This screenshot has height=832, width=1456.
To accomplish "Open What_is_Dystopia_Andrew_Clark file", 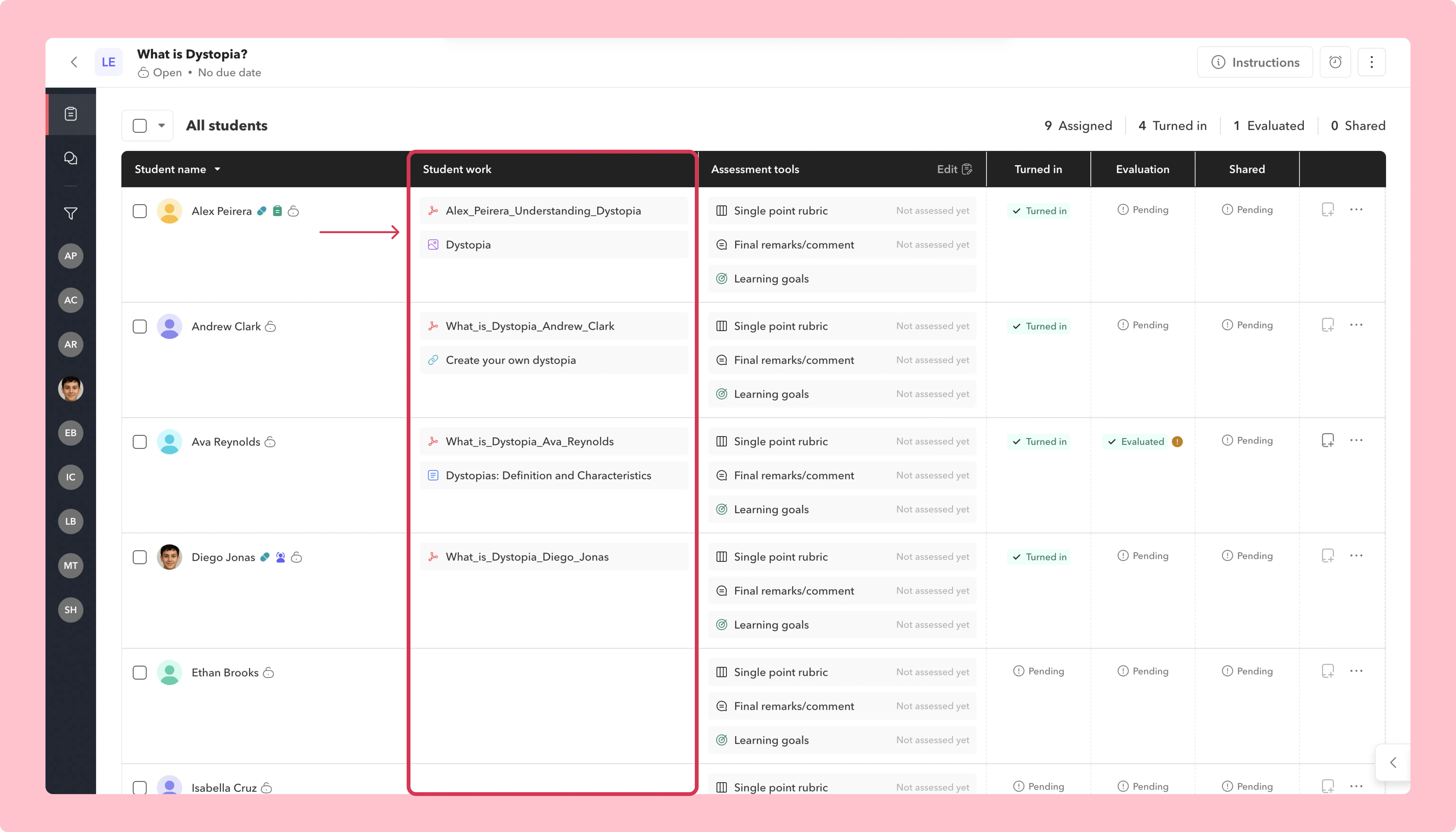I will pos(554,326).
